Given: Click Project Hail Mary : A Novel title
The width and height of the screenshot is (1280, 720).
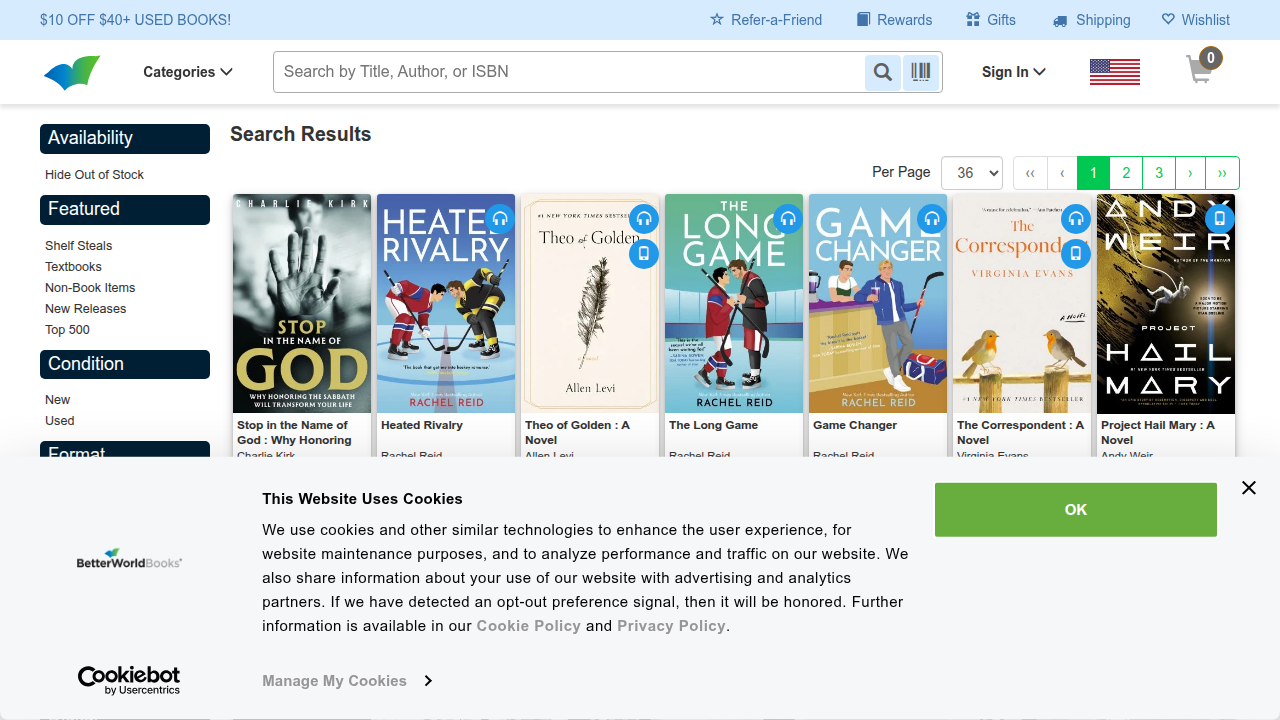Looking at the screenshot, I should point(1158,432).
